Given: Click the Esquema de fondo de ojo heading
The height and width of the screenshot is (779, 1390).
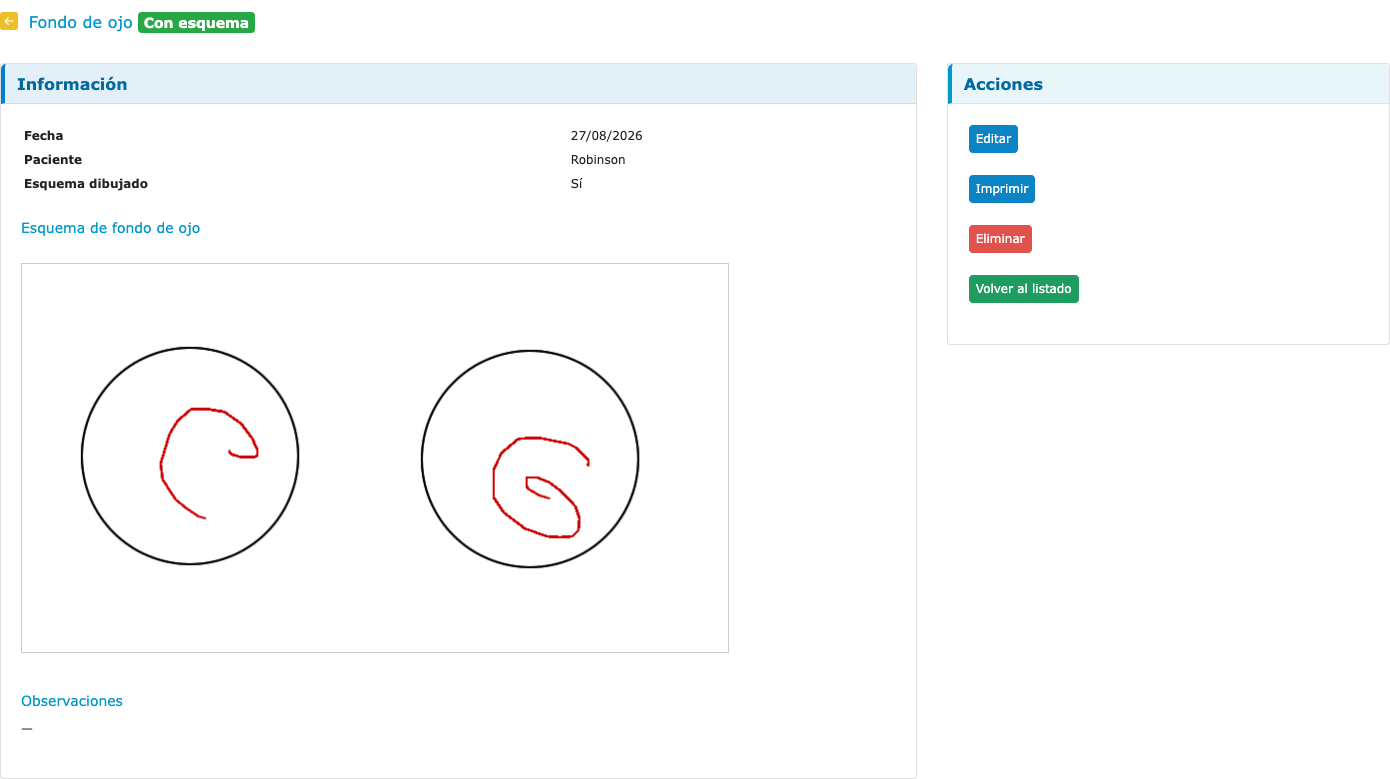Looking at the screenshot, I should pyautogui.click(x=110, y=228).
